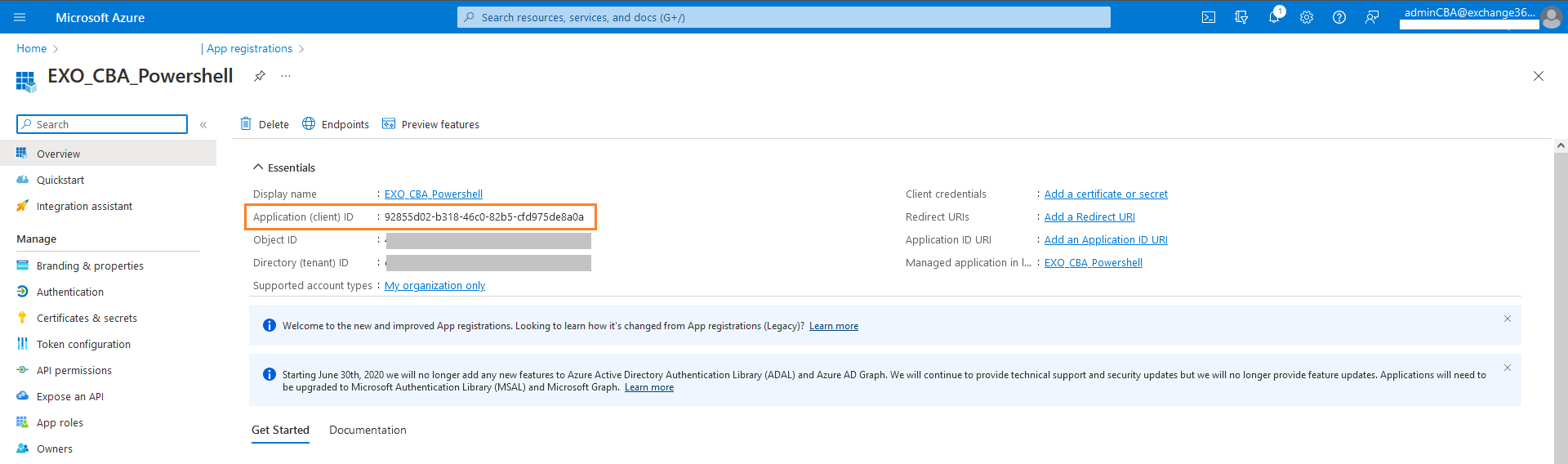1568x464 pixels.
Task: Open Preview features from the toolbar
Action: click(x=430, y=124)
